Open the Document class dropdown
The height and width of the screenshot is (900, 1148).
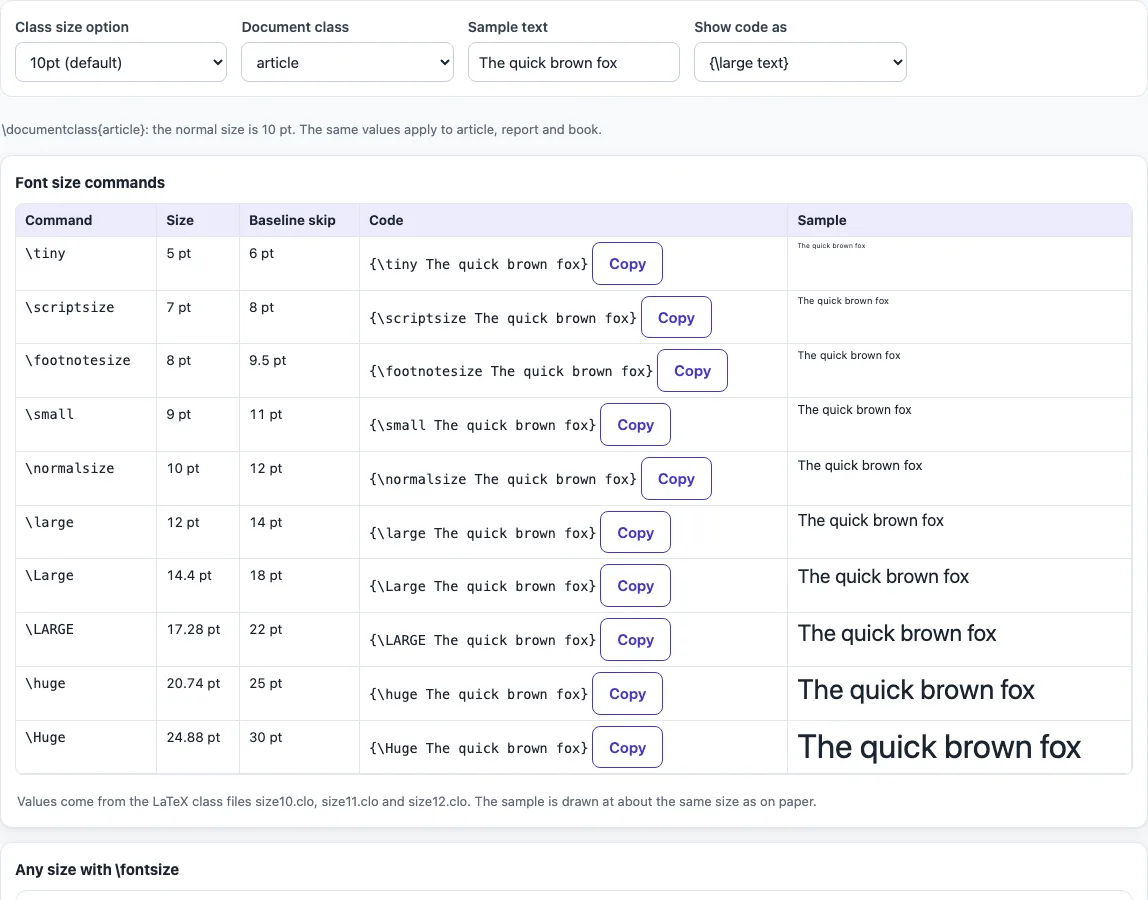(347, 62)
